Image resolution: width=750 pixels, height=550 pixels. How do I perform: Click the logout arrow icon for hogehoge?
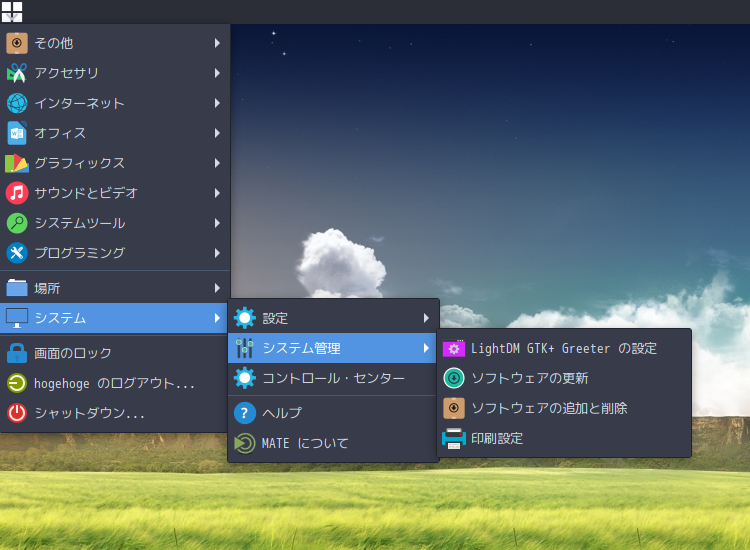click(x=17, y=383)
